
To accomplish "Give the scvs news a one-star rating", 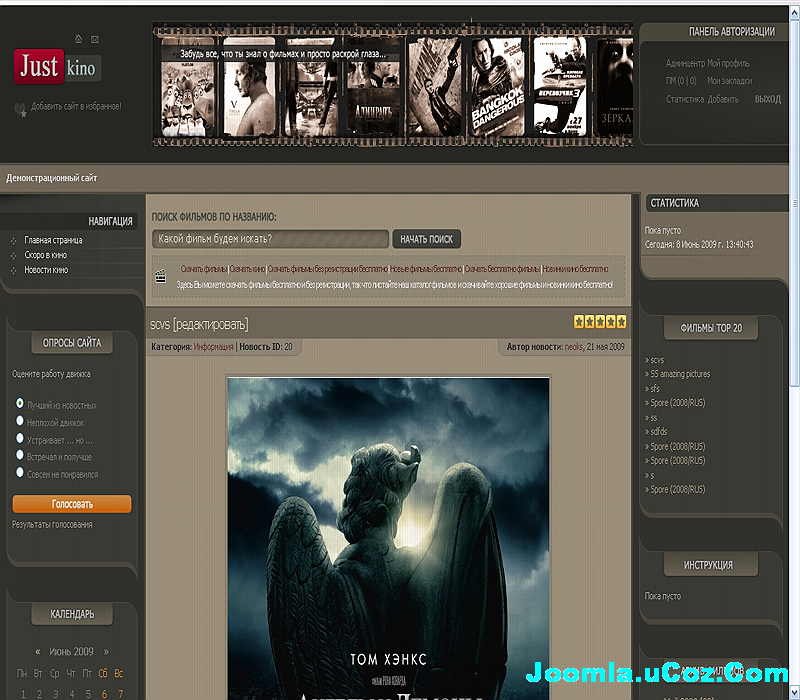I will point(579,321).
